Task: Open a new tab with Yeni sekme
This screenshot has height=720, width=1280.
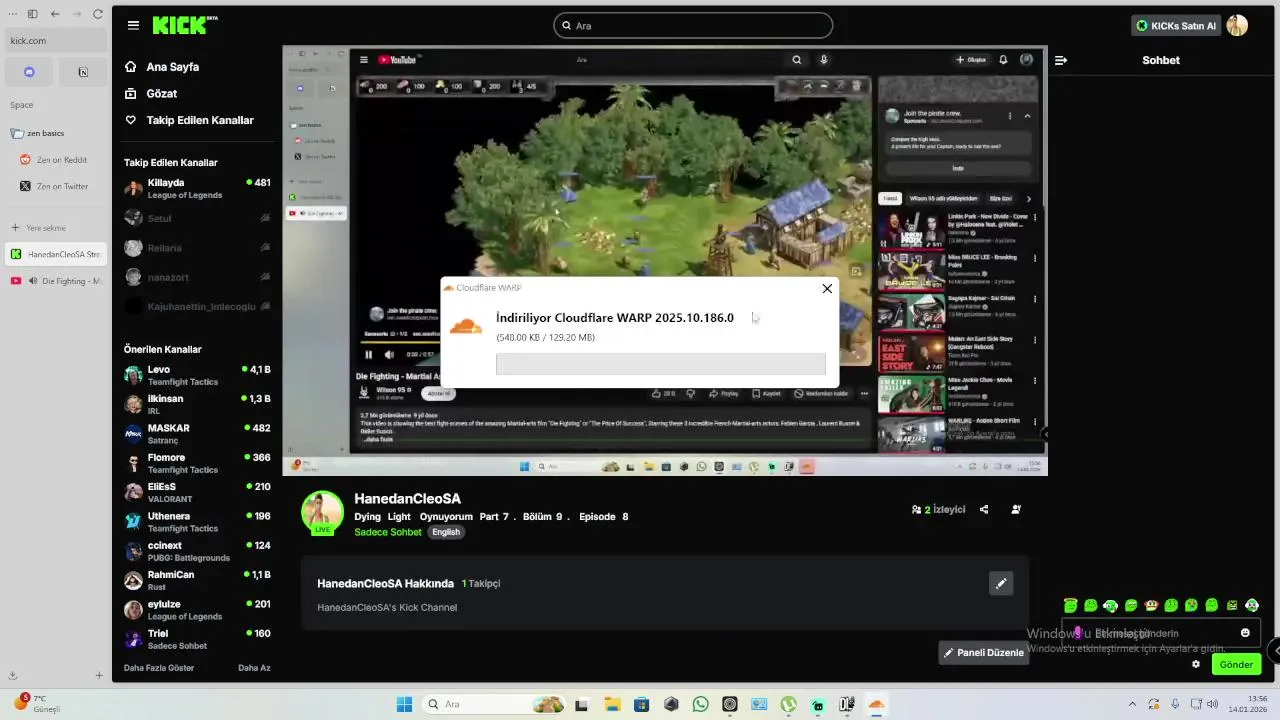Action: click(56, 228)
